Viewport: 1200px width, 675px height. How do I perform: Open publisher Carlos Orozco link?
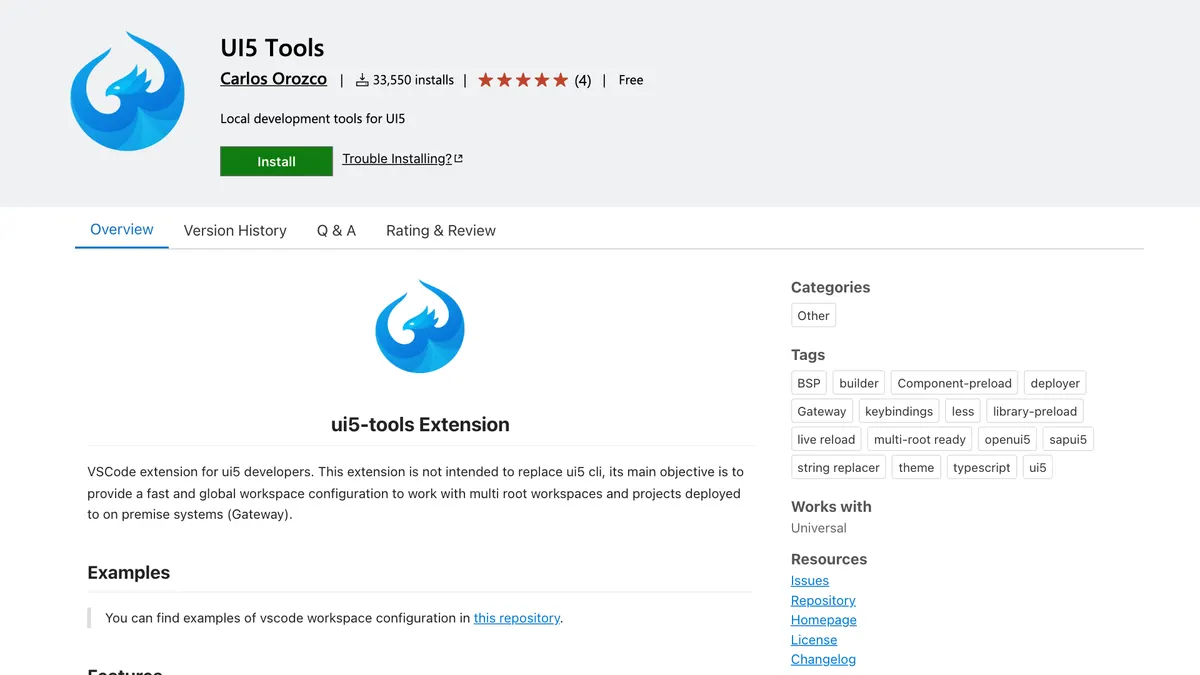[273, 79]
